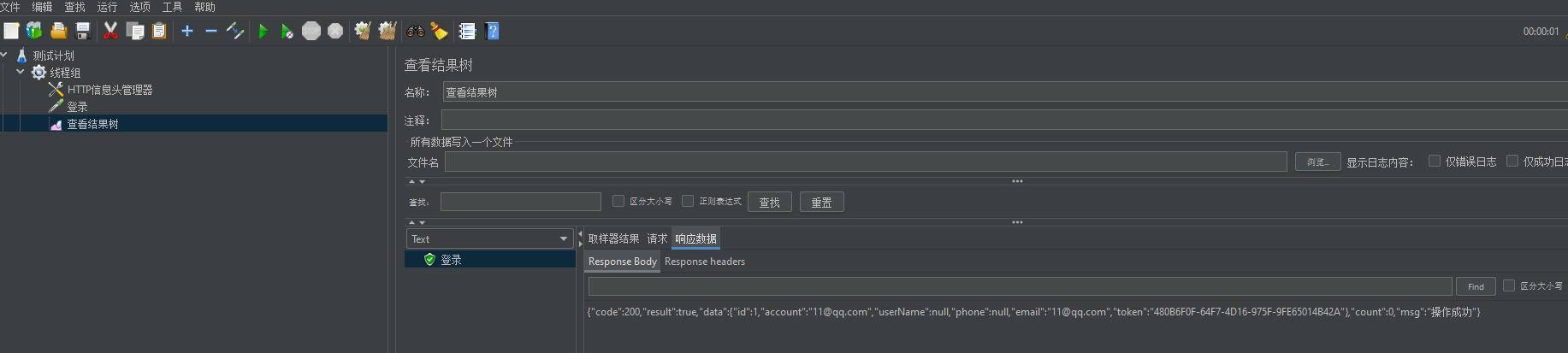Image resolution: width=1568 pixels, height=353 pixels.
Task: Click the 查找 button
Action: [770, 202]
